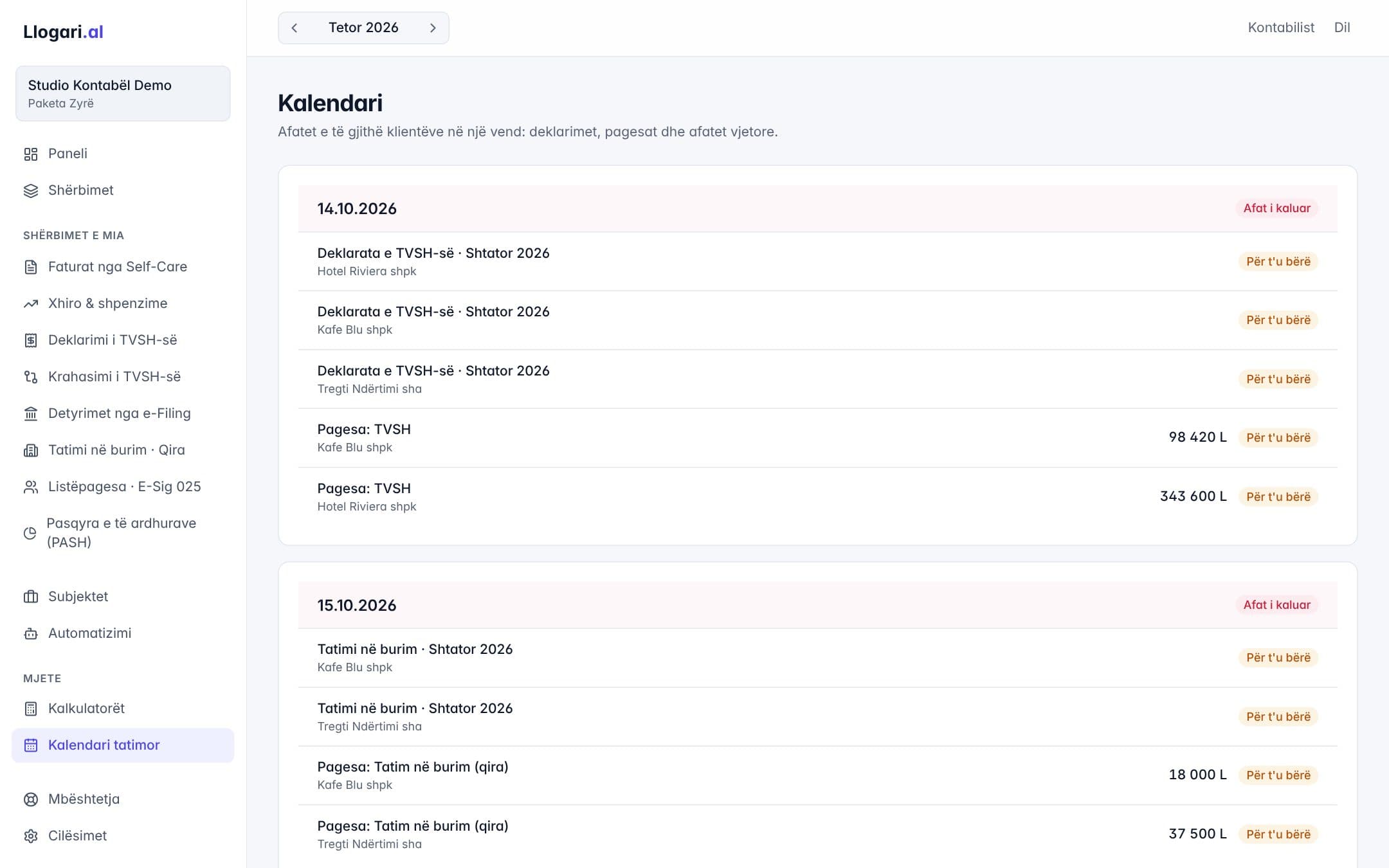Click Afat i kaluar badge for 14.10.2026

click(1276, 208)
